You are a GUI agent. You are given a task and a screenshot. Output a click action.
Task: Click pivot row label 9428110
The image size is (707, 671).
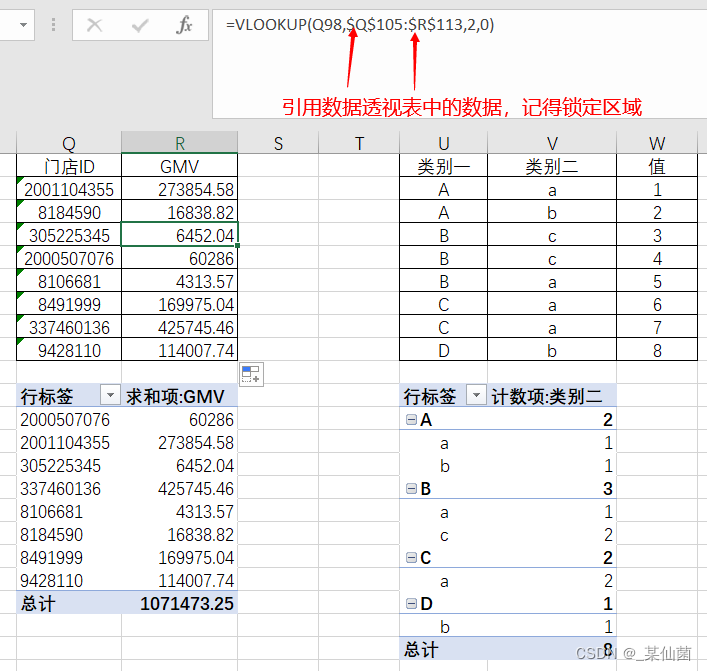[69, 580]
